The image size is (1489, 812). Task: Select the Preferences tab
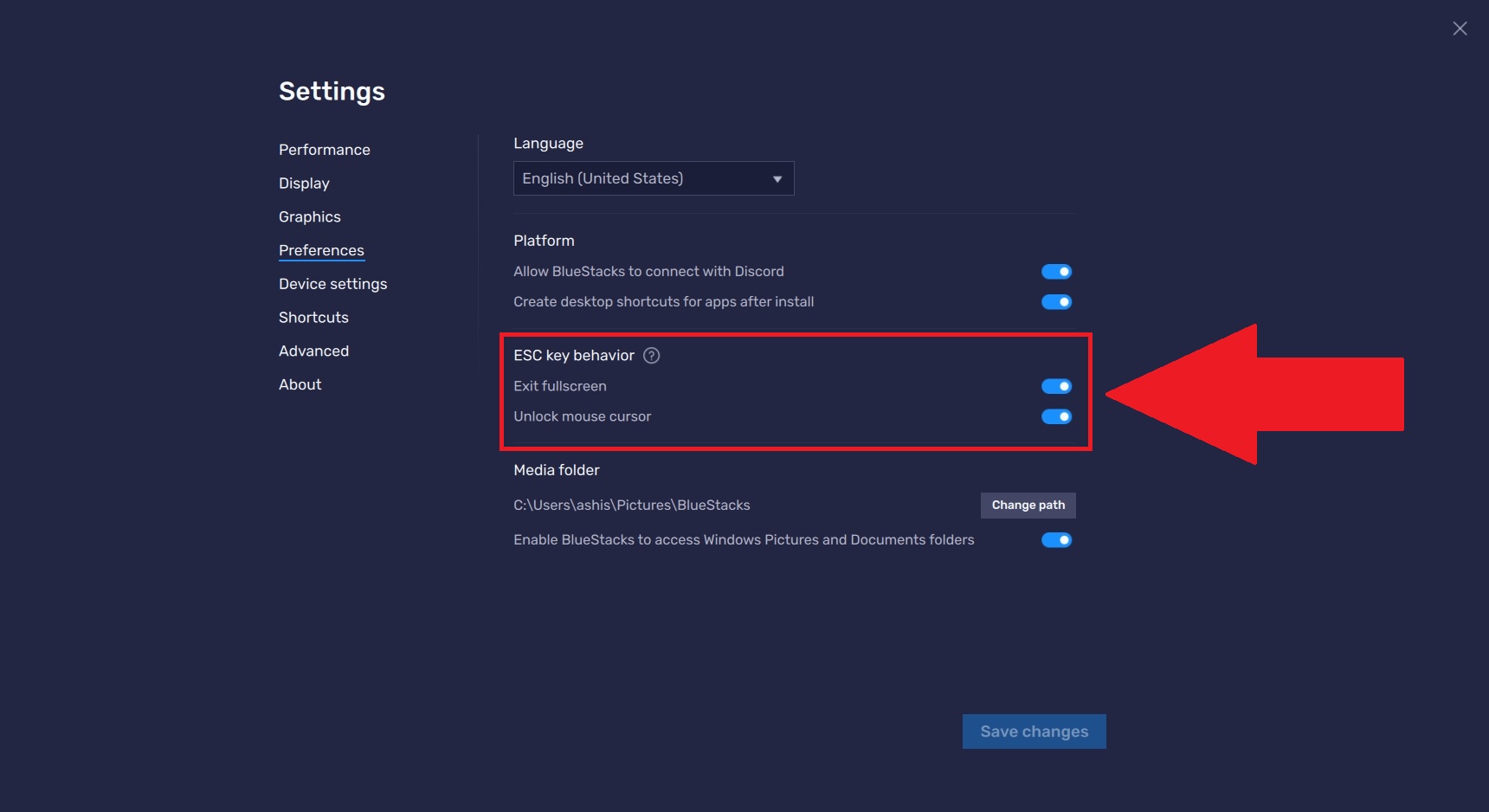321,250
